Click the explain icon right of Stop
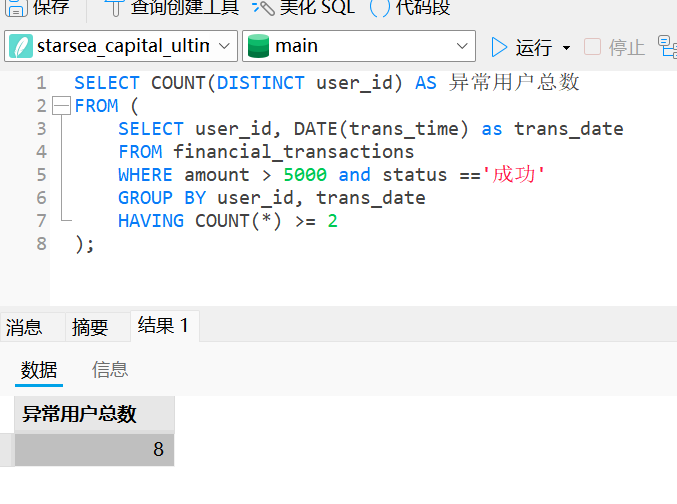This screenshot has width=677, height=504. (668, 47)
